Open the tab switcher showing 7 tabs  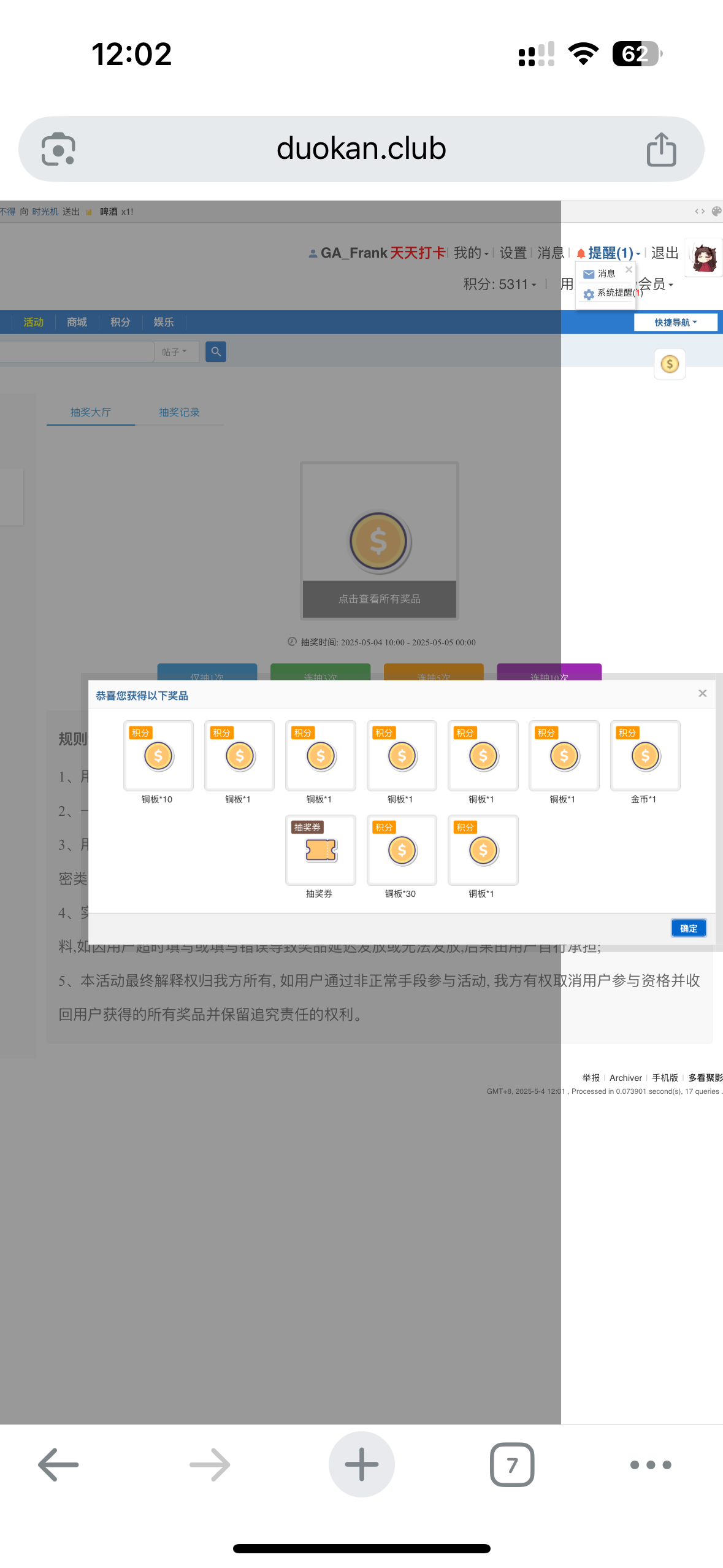pyautogui.click(x=511, y=1464)
